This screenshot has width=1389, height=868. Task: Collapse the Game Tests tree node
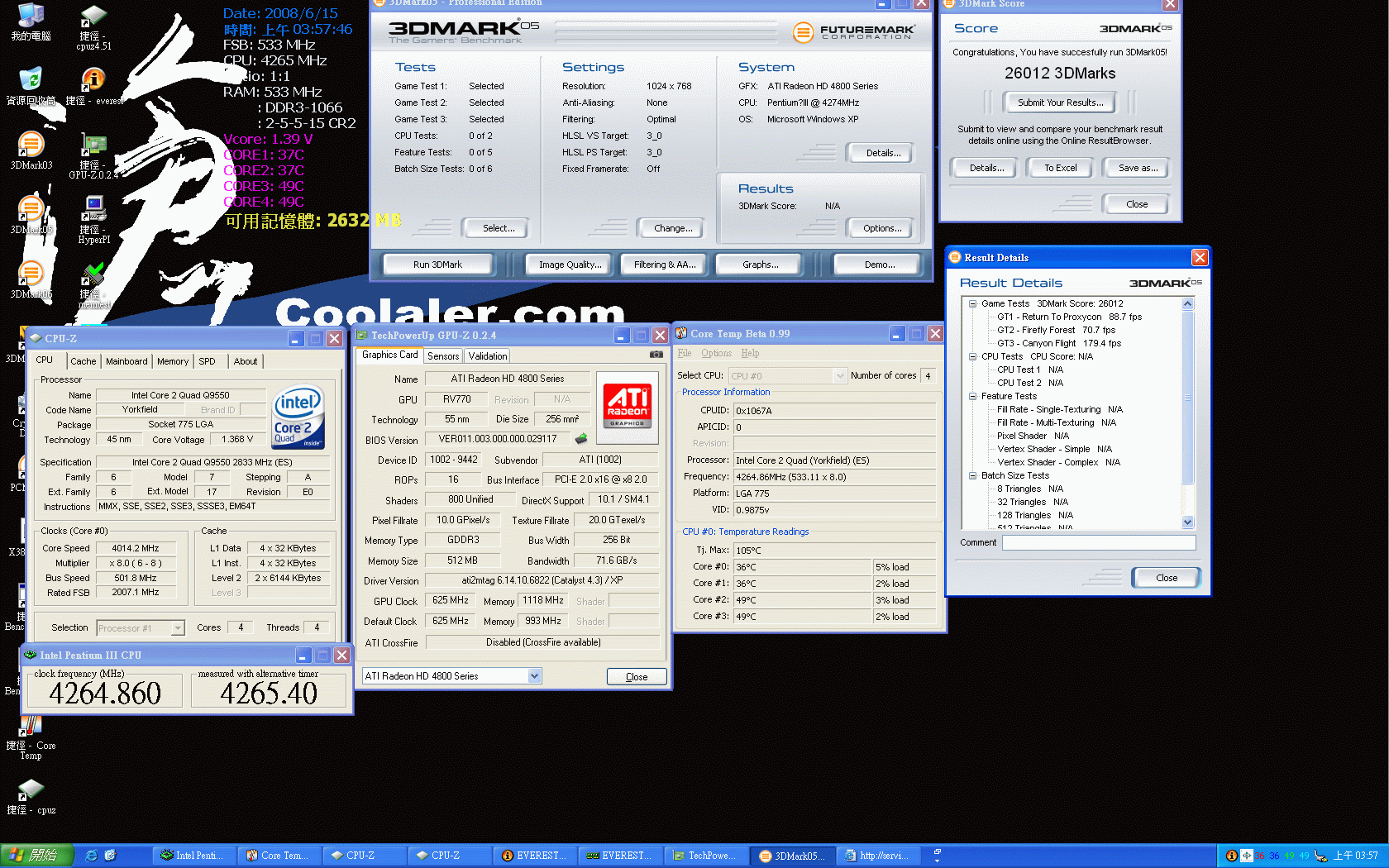(973, 303)
